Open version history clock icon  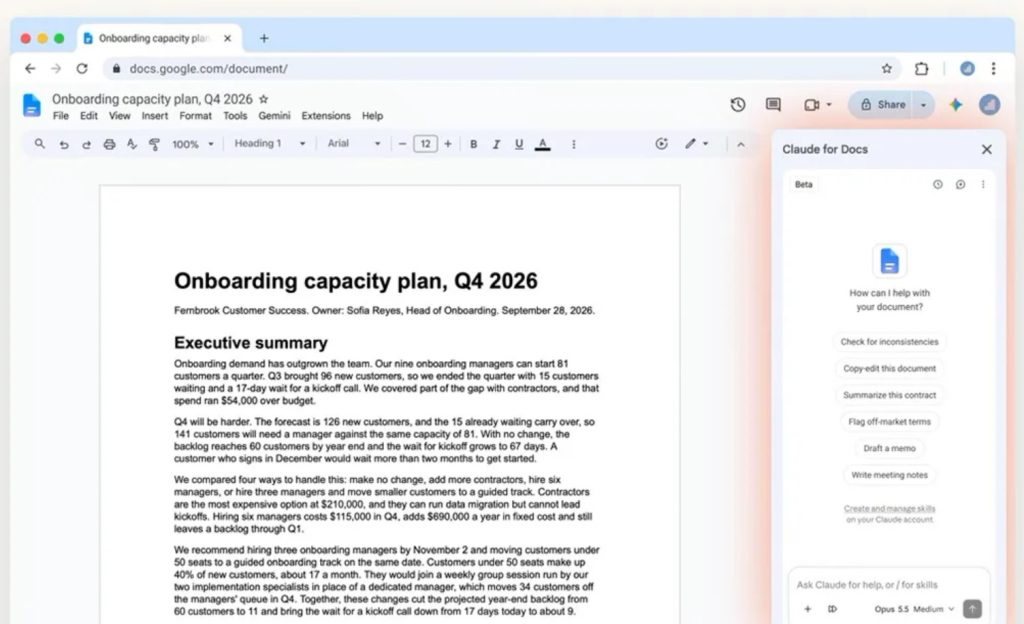pos(738,104)
